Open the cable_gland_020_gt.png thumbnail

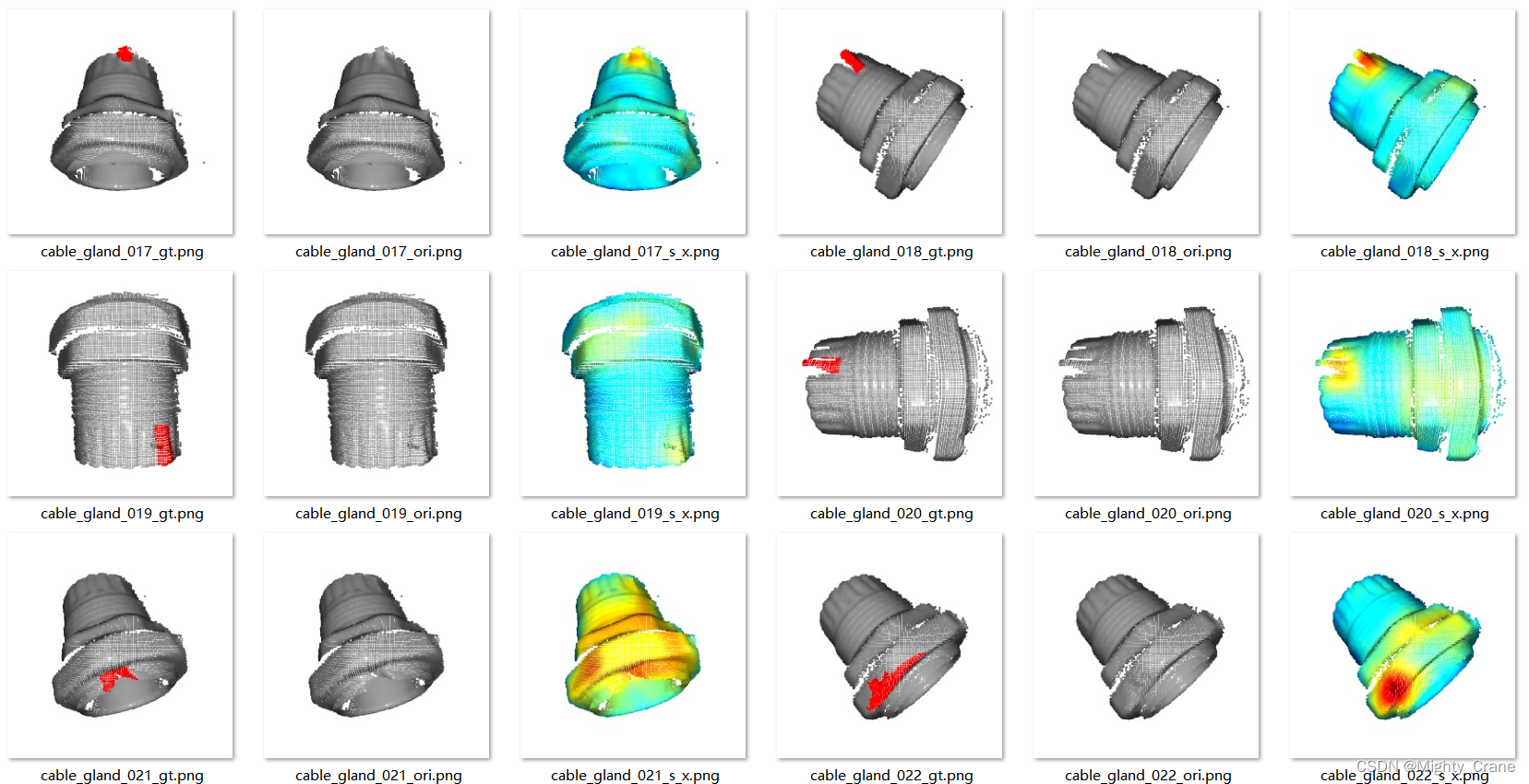pyautogui.click(x=890, y=384)
